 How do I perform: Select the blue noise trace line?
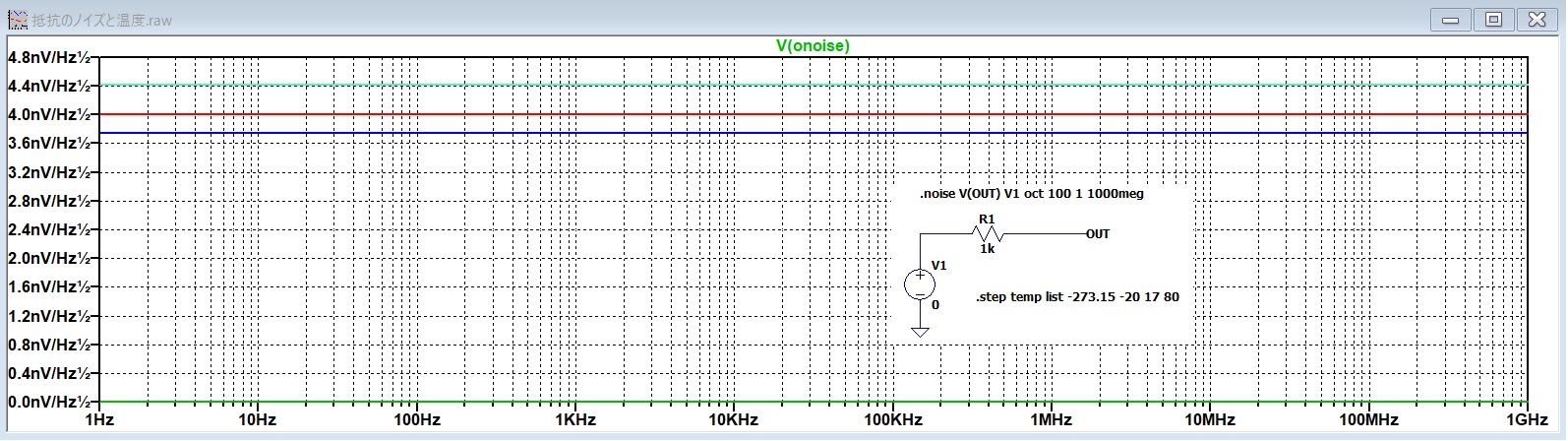[492, 133]
